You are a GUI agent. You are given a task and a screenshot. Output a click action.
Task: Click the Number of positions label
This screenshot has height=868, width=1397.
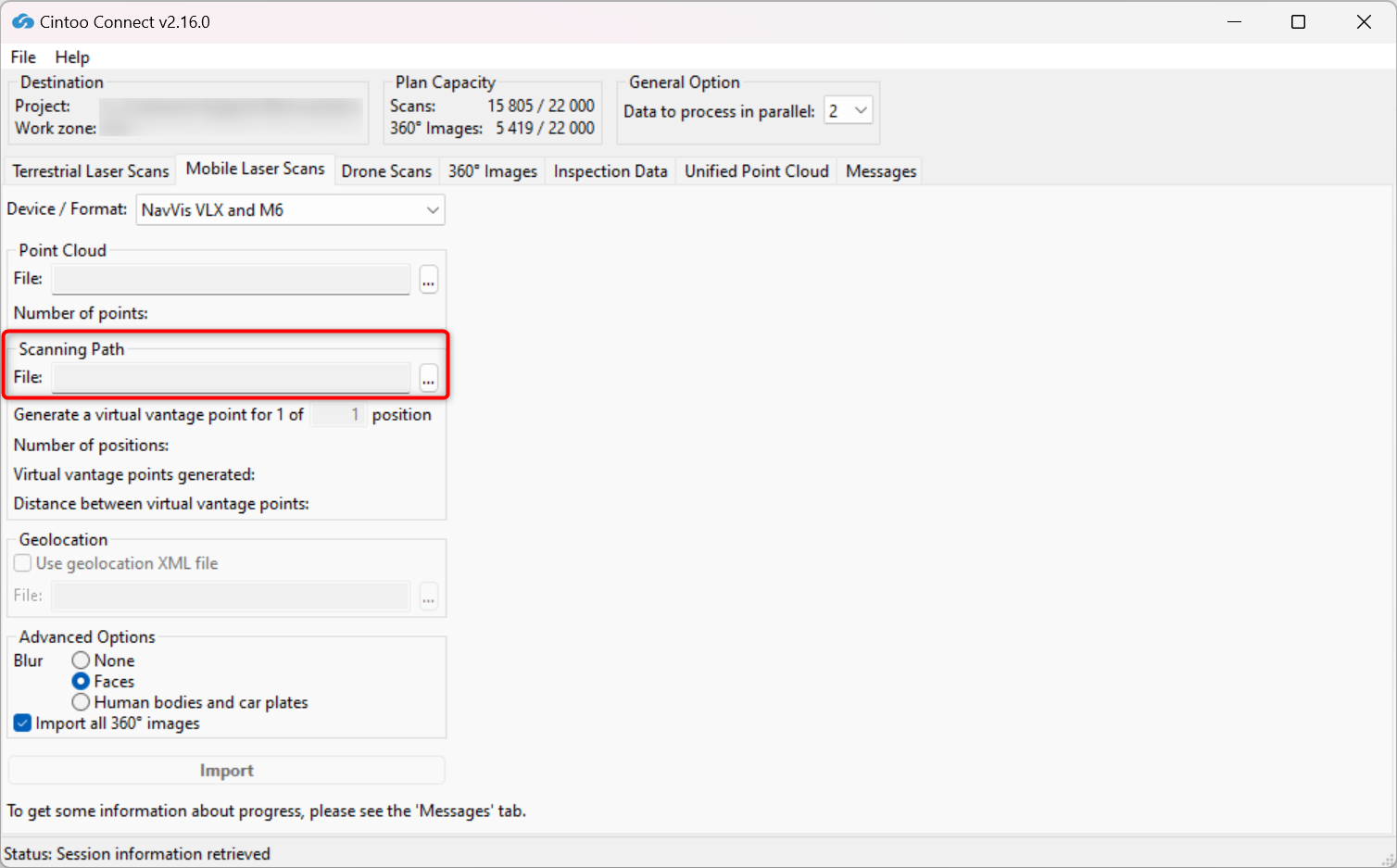[91, 446]
